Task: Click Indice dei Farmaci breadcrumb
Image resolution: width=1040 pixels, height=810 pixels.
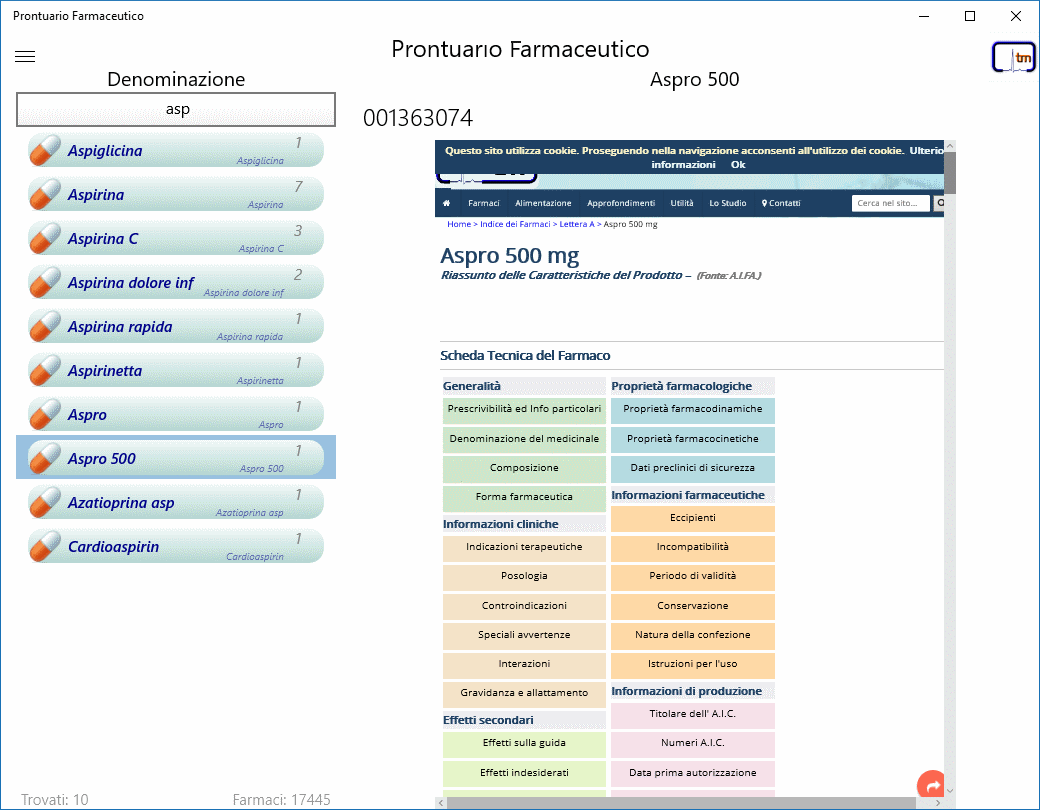Action: 515,224
